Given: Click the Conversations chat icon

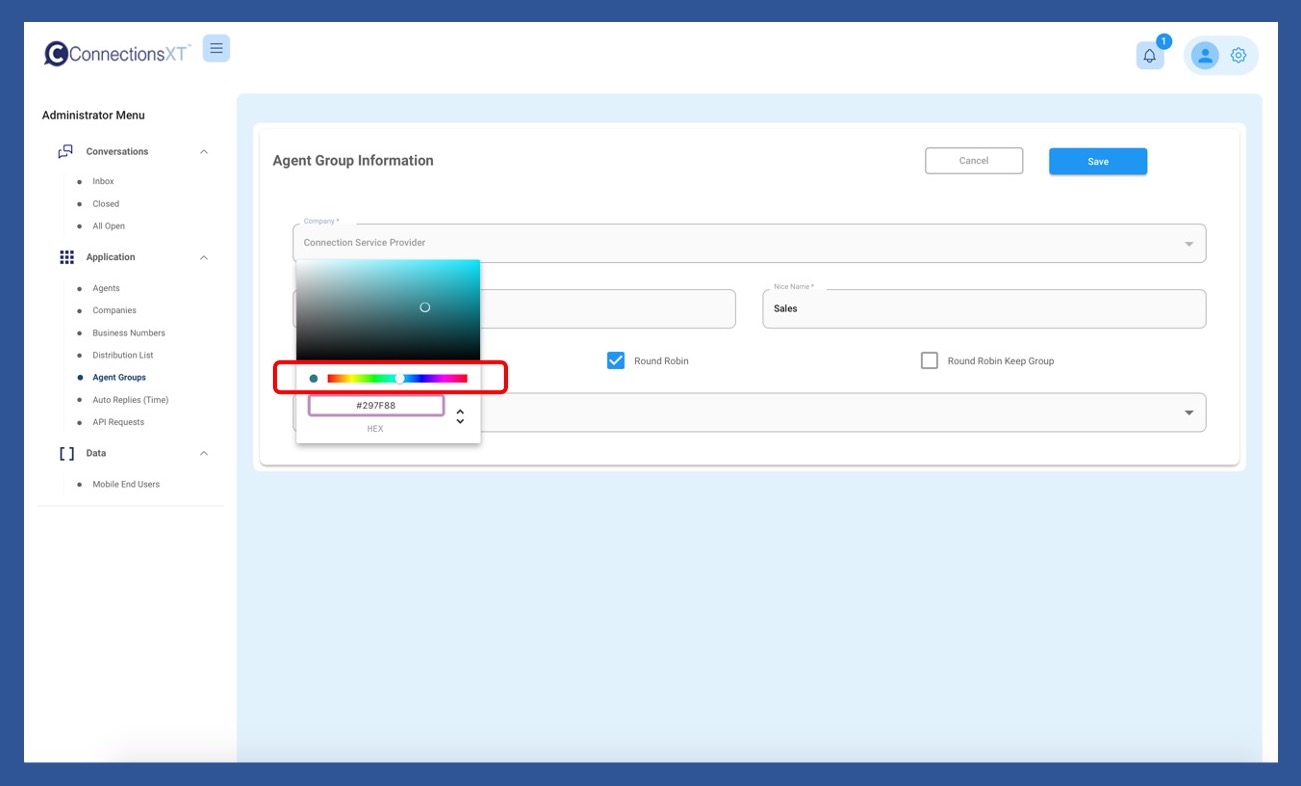Looking at the screenshot, I should (66, 152).
